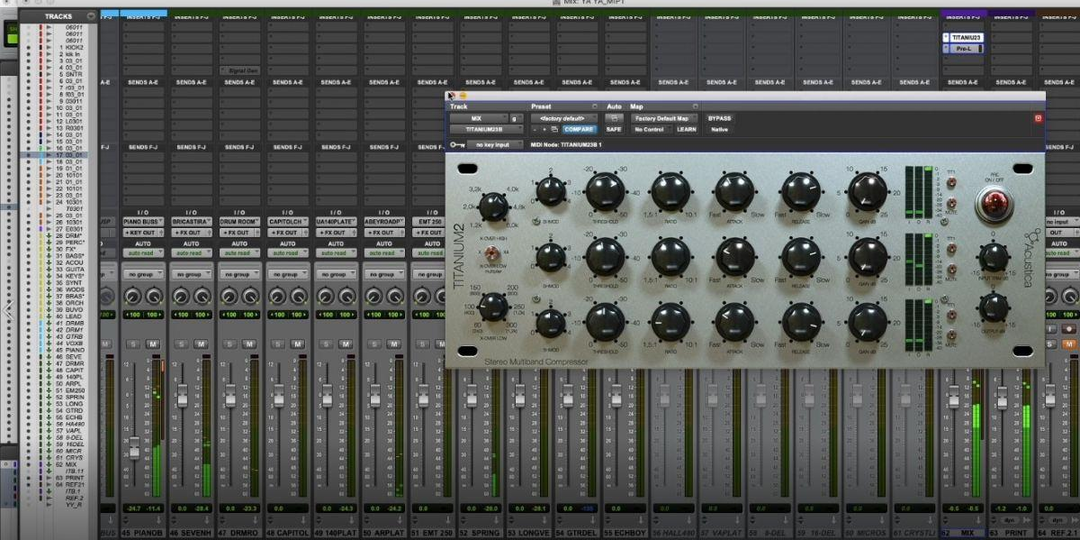Toggle the middle band TT1 switch
Viewport: 1080px width, 540px height.
click(951, 249)
